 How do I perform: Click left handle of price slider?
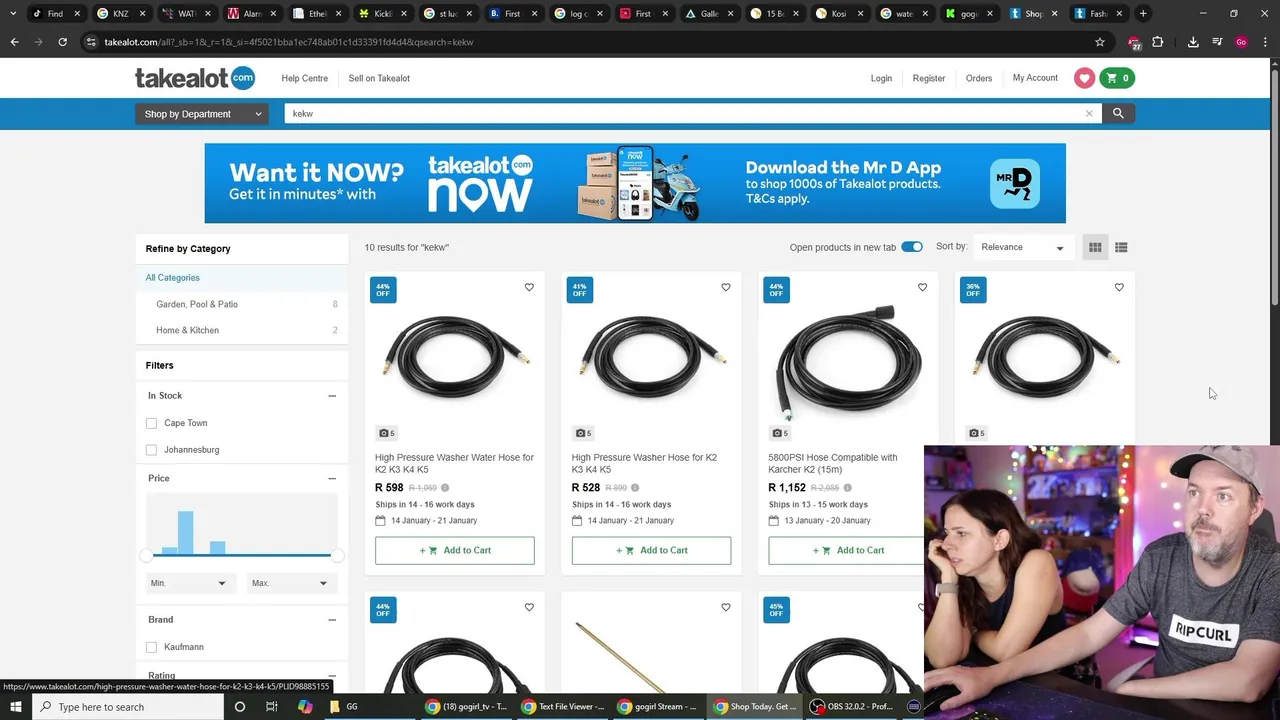146,555
